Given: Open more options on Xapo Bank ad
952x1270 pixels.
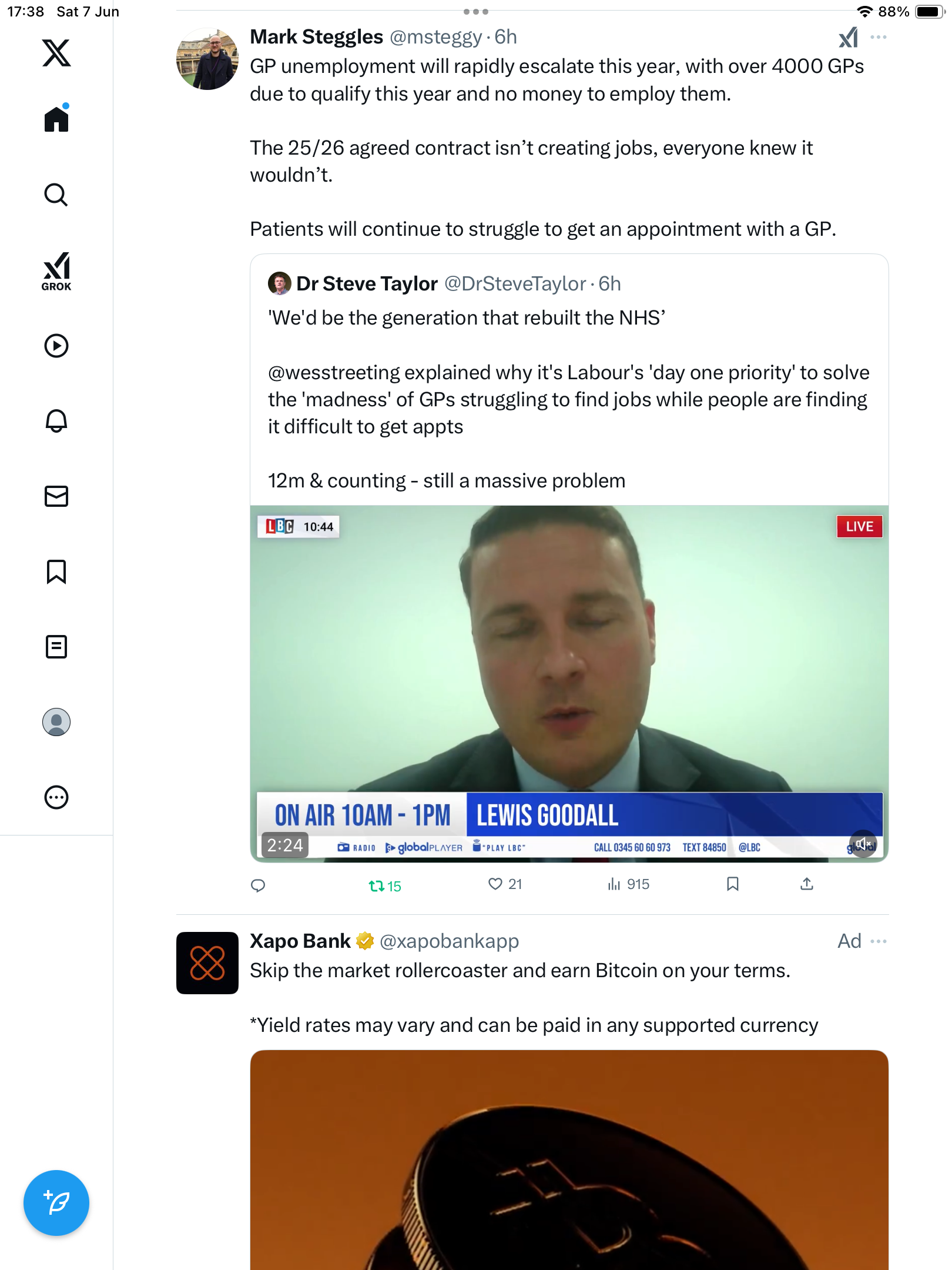Looking at the screenshot, I should point(879,941).
